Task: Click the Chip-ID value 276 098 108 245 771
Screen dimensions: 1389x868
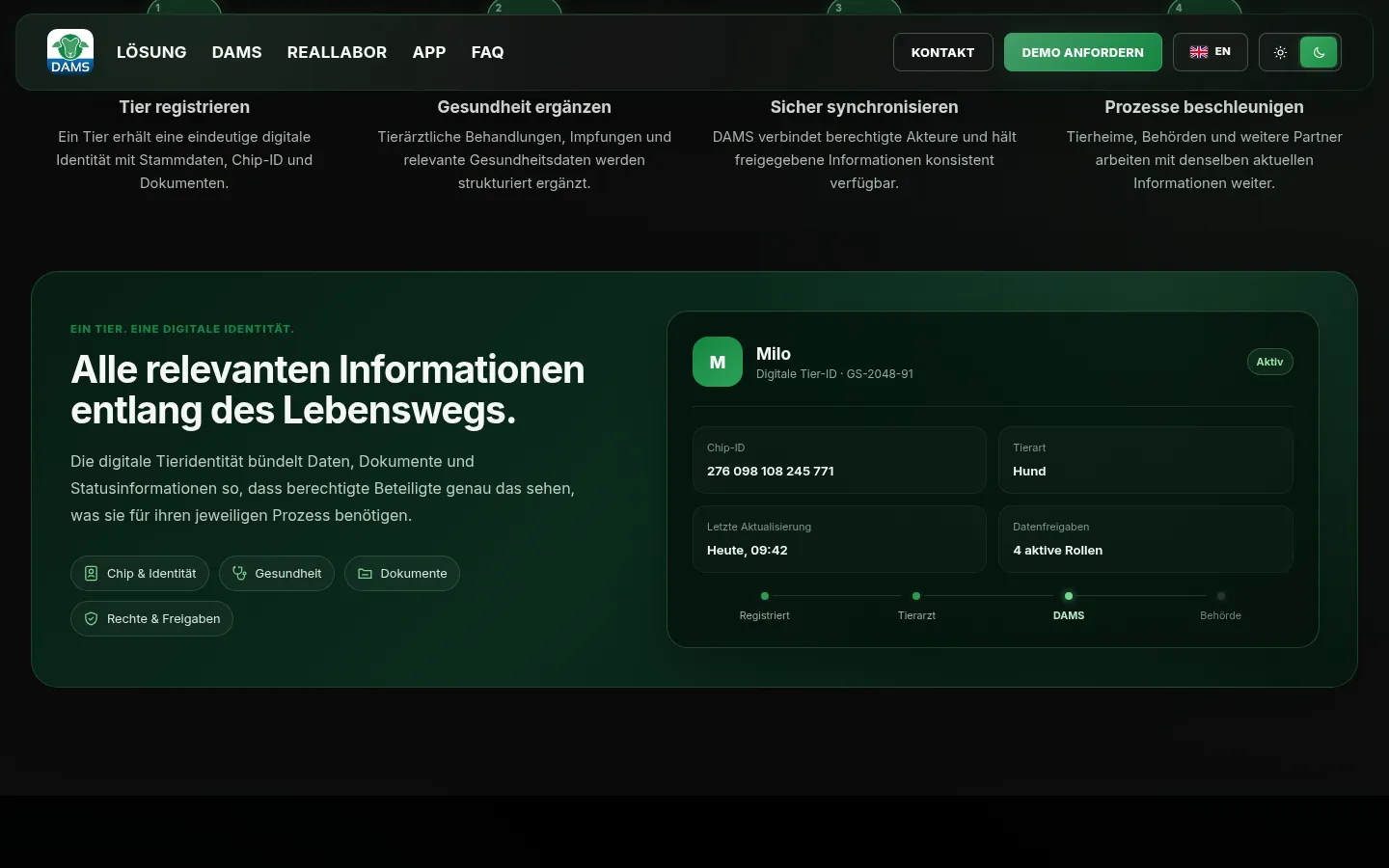Action: tap(770, 471)
